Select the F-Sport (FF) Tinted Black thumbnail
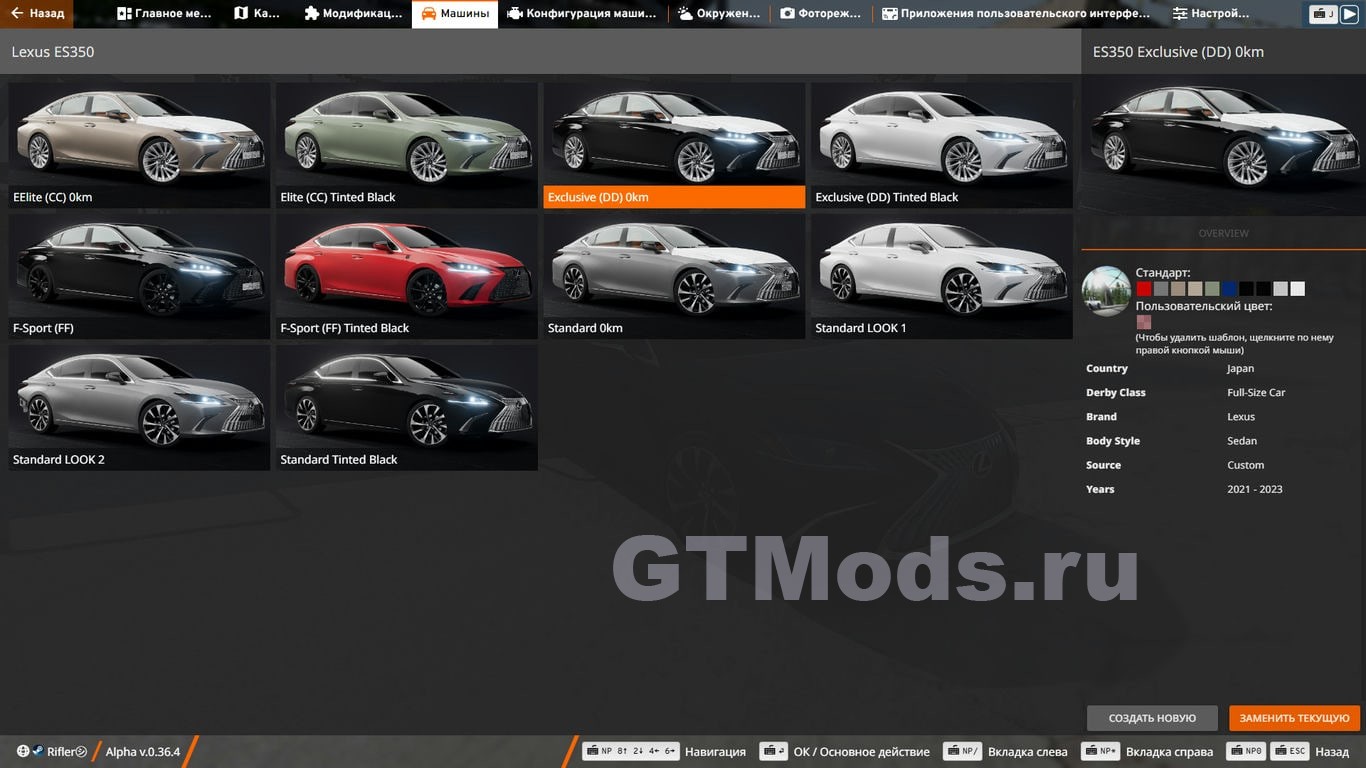 coord(406,275)
